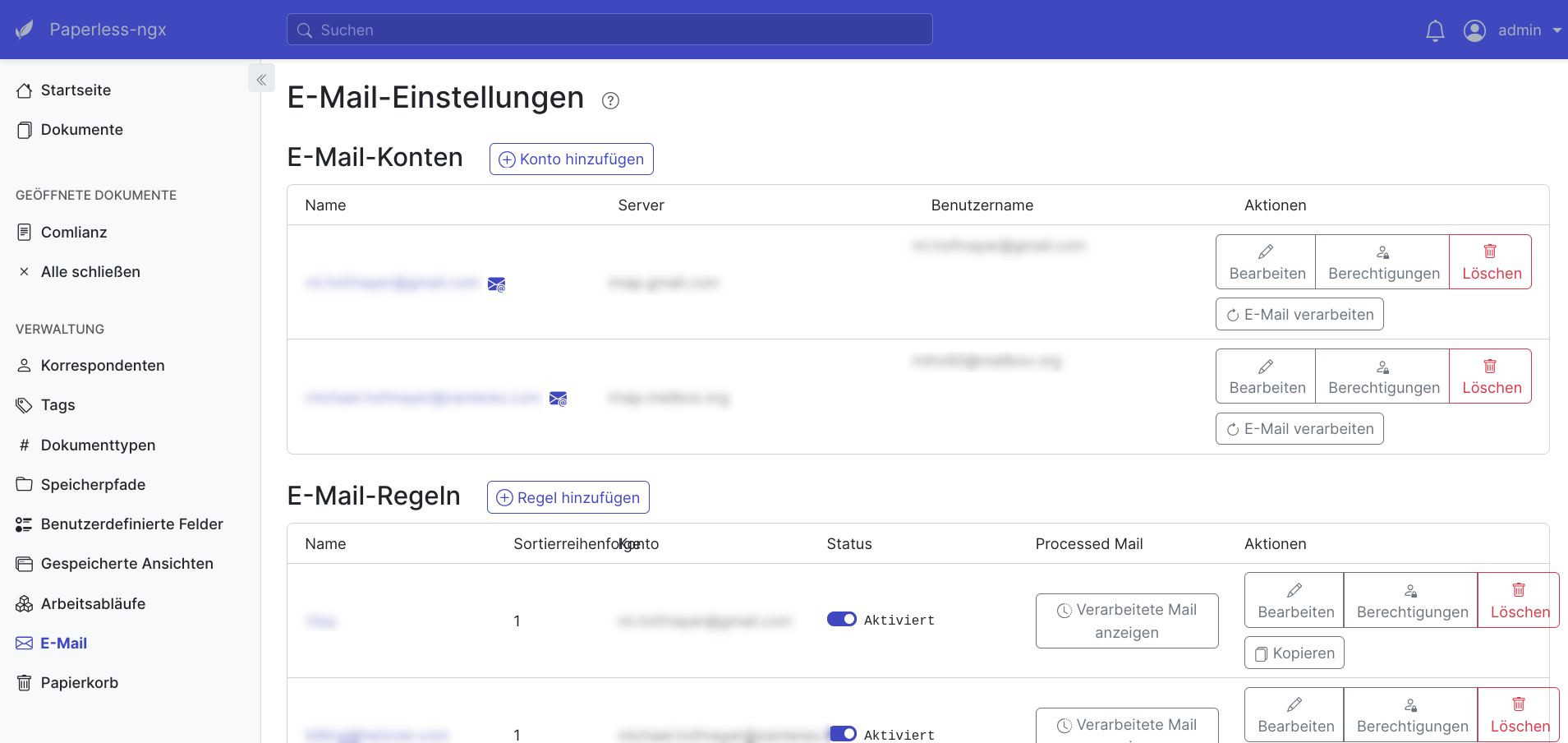The image size is (1568, 743).
Task: Click the envelope icon next to first email account
Action: point(496,284)
